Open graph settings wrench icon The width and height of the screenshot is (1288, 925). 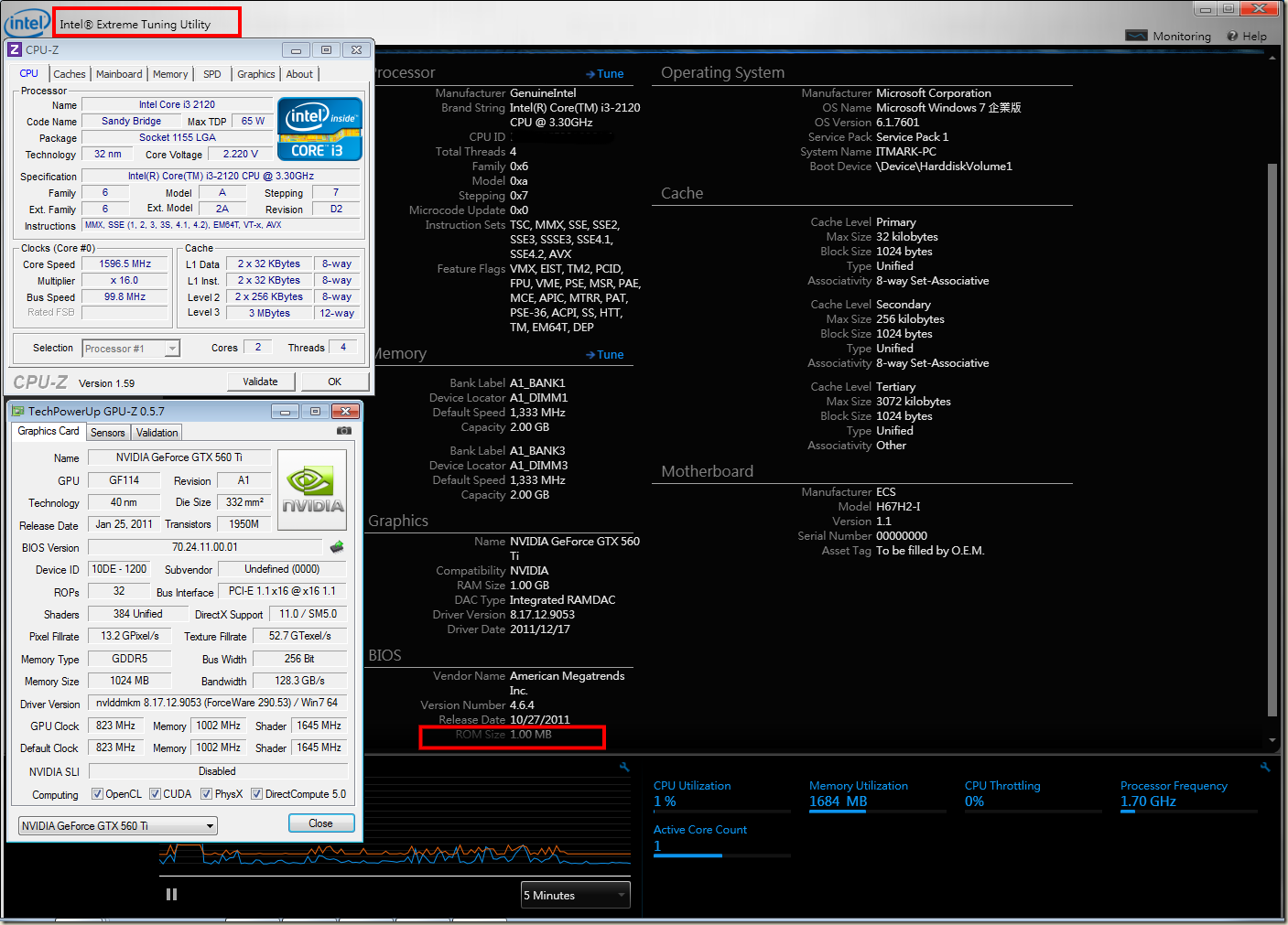(x=624, y=767)
